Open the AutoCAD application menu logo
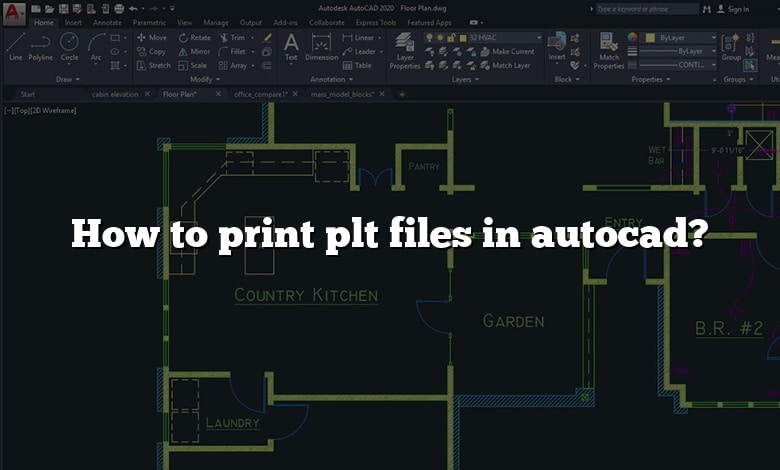Screen dimensions: 780x470 pos(13,12)
